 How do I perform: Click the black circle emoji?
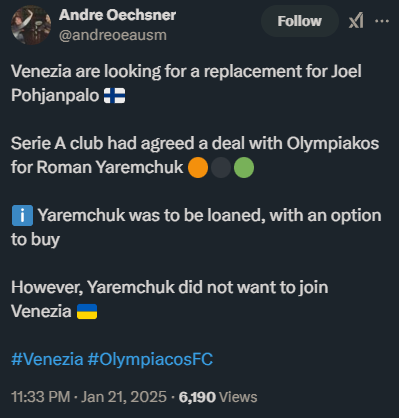click(221, 168)
